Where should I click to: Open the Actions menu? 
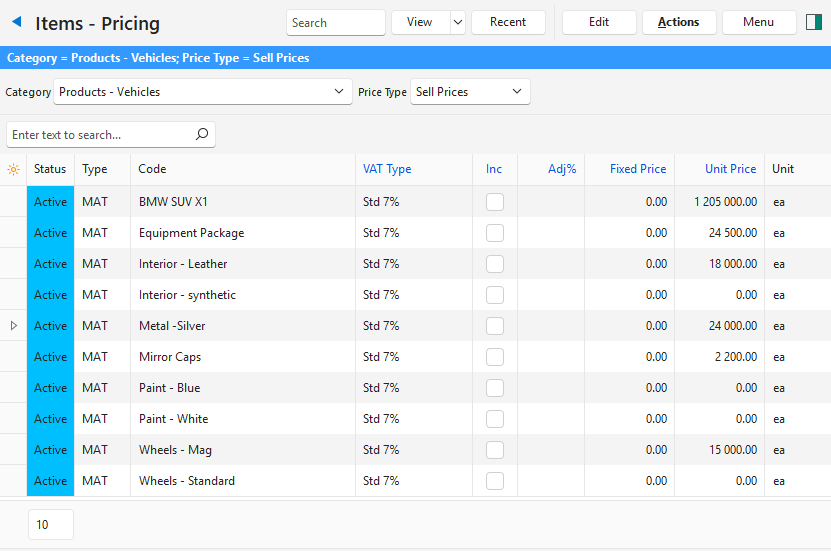tap(678, 22)
